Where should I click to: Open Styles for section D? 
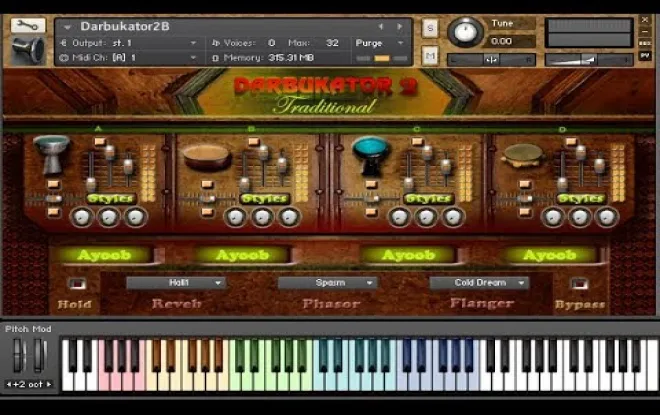[x=581, y=198]
